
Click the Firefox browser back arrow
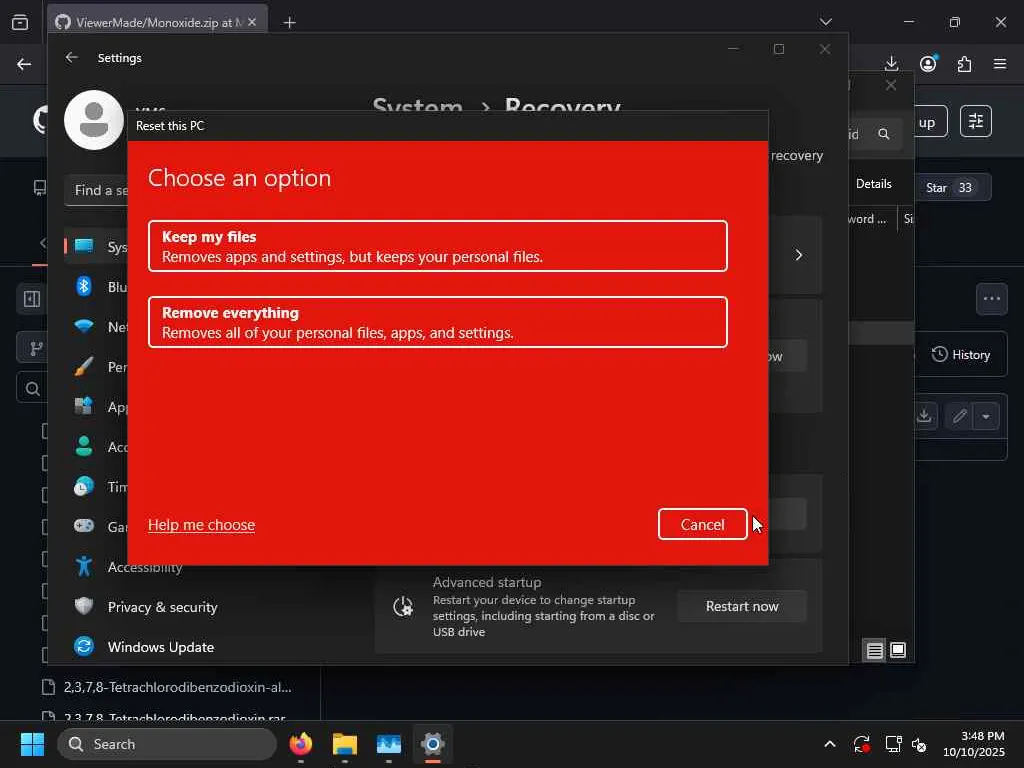coord(24,64)
